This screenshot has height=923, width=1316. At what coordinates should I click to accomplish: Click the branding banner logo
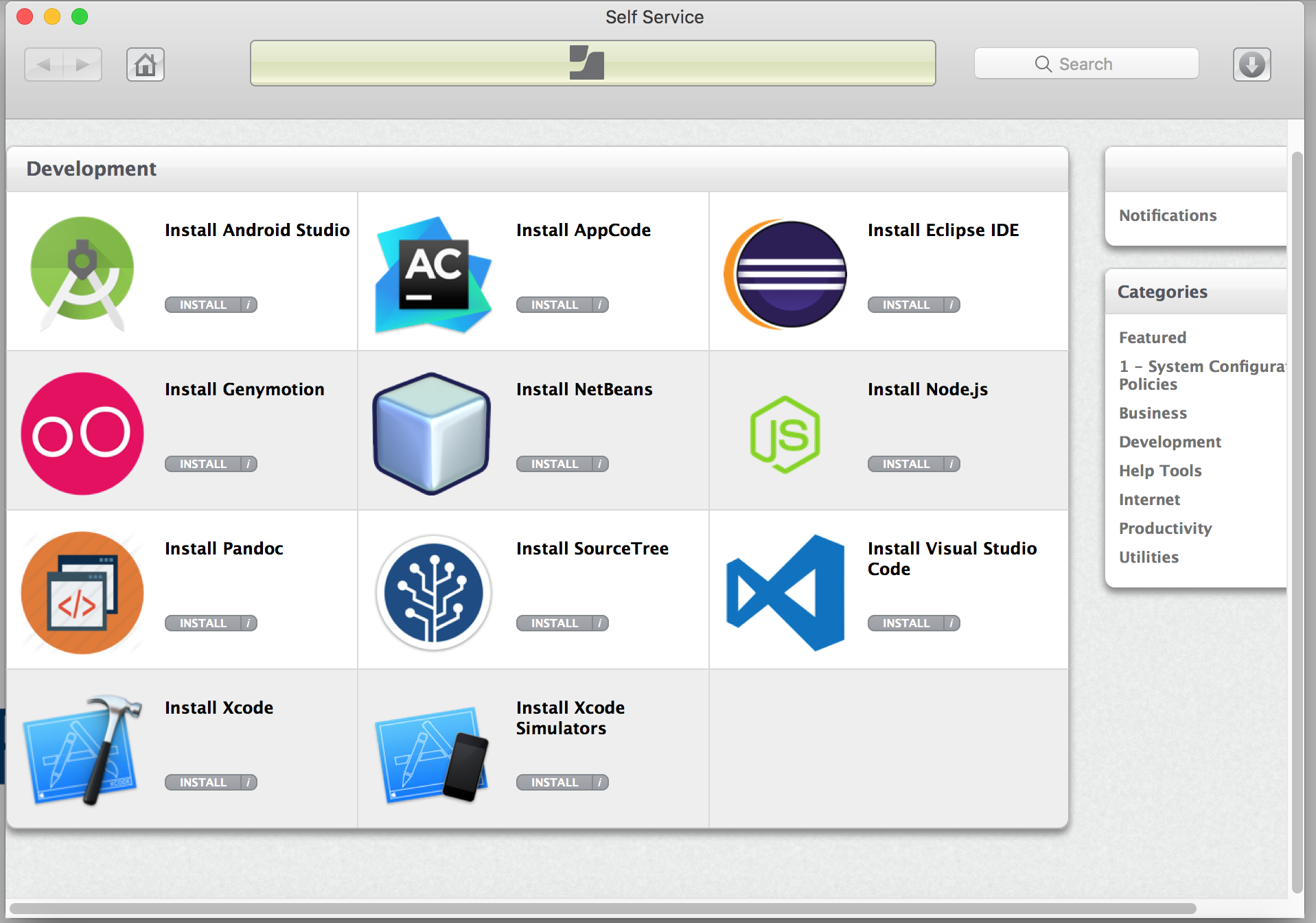pyautogui.click(x=587, y=62)
